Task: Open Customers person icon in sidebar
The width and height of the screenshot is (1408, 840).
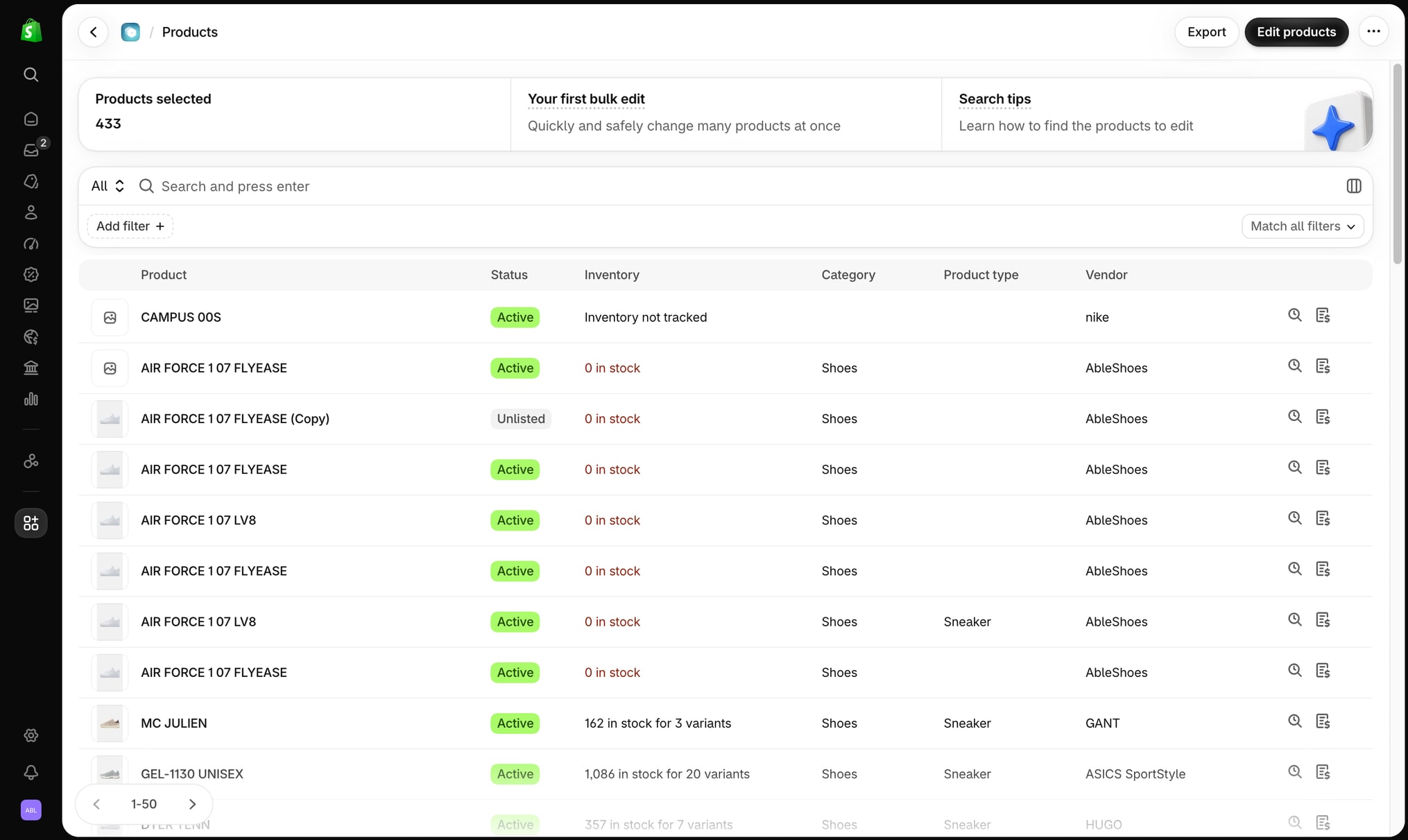Action: (31, 212)
